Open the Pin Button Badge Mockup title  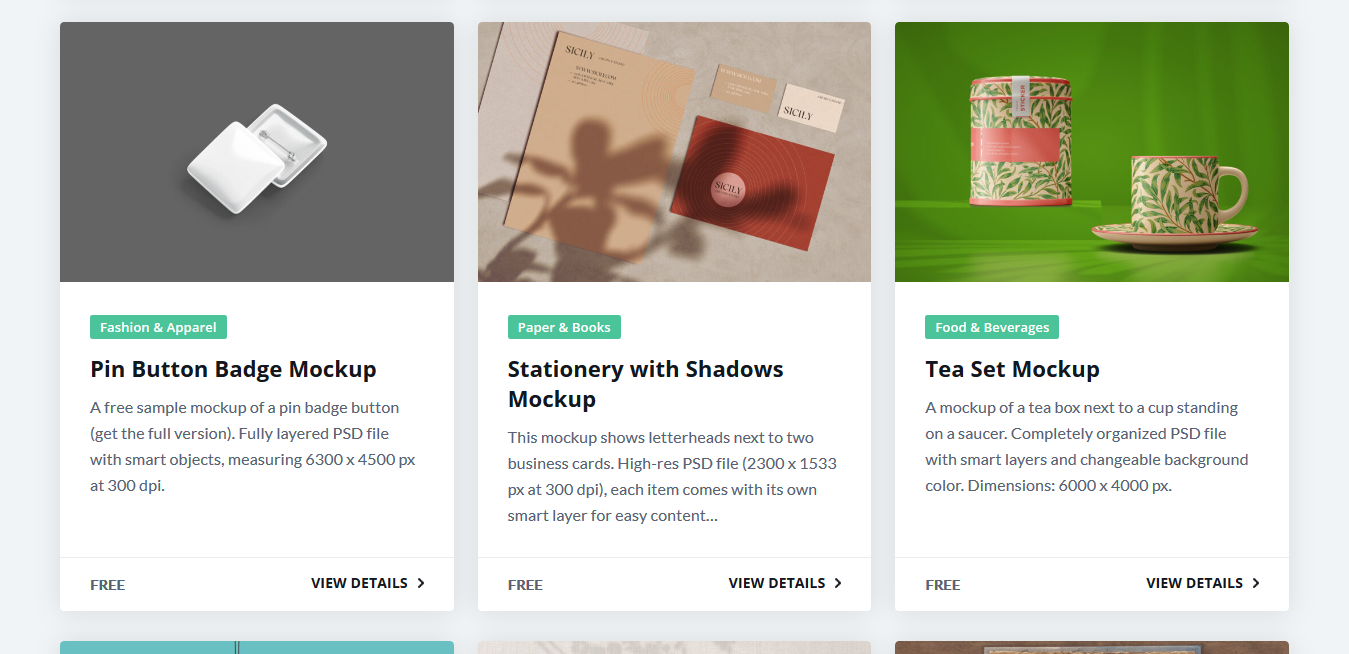(x=233, y=369)
